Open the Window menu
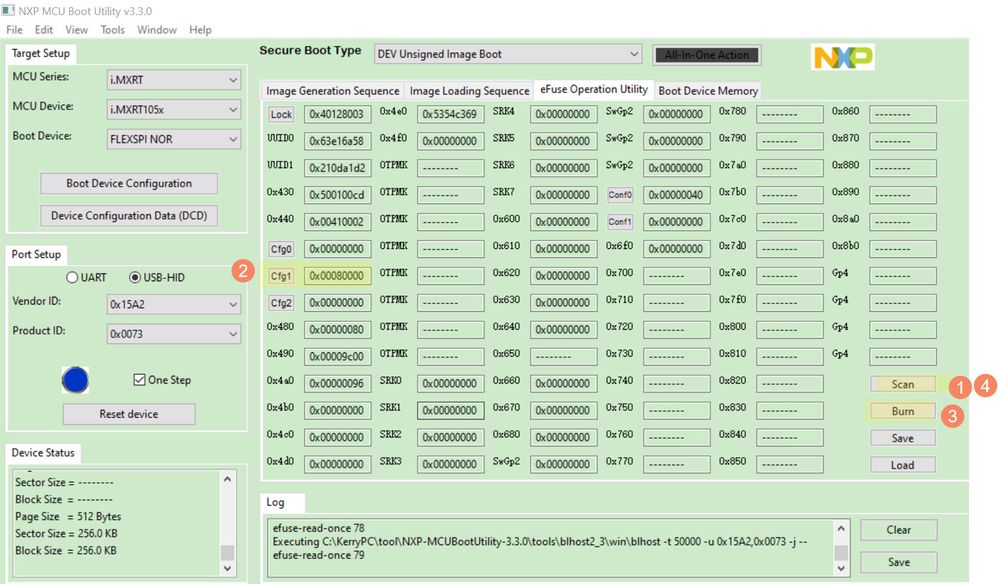The image size is (999, 584). click(157, 30)
